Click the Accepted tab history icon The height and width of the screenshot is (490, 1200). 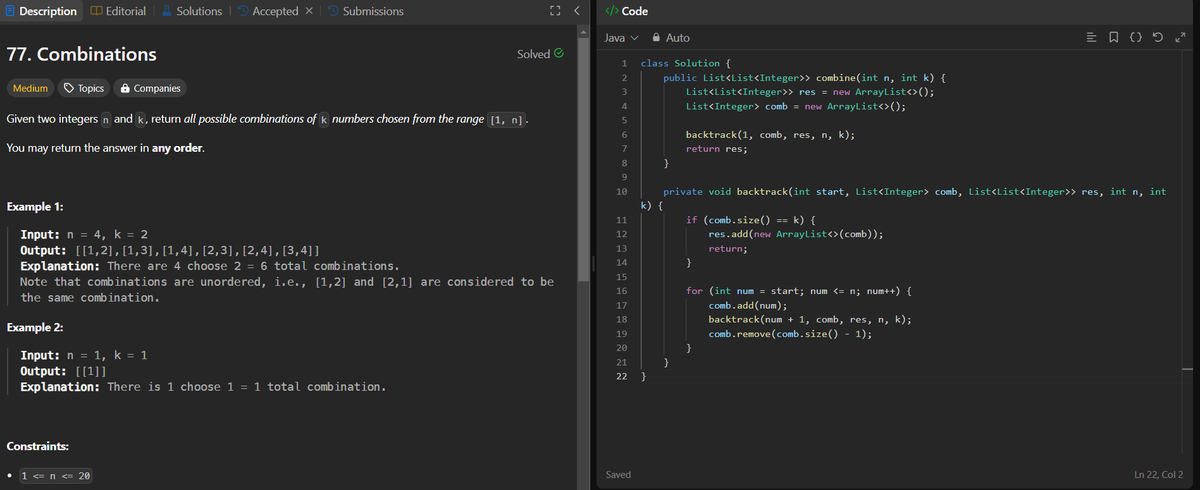[243, 11]
